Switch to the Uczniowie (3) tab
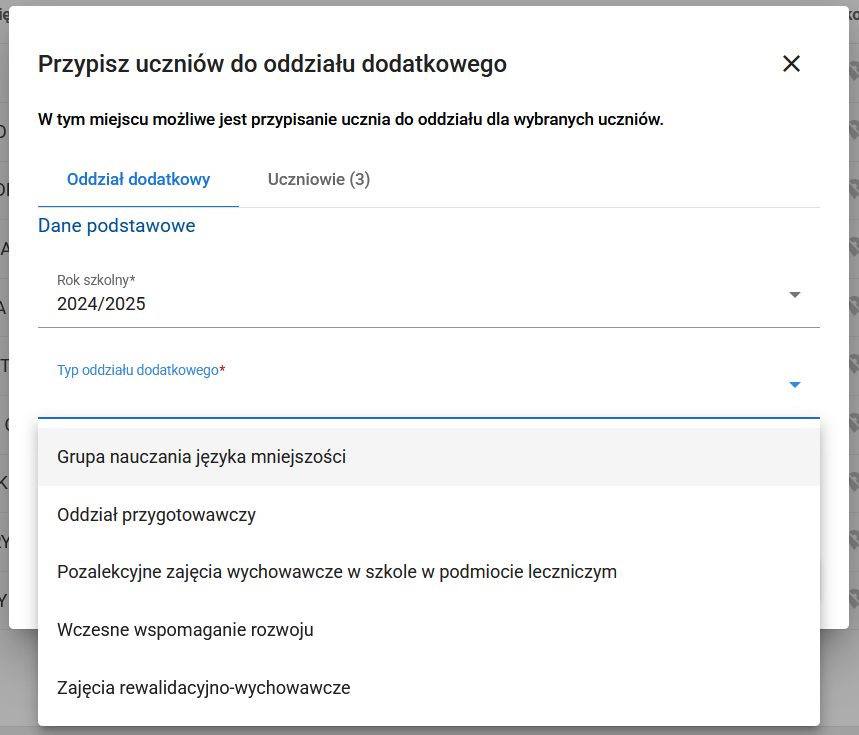Viewport: 859px width, 735px height. 318,179
